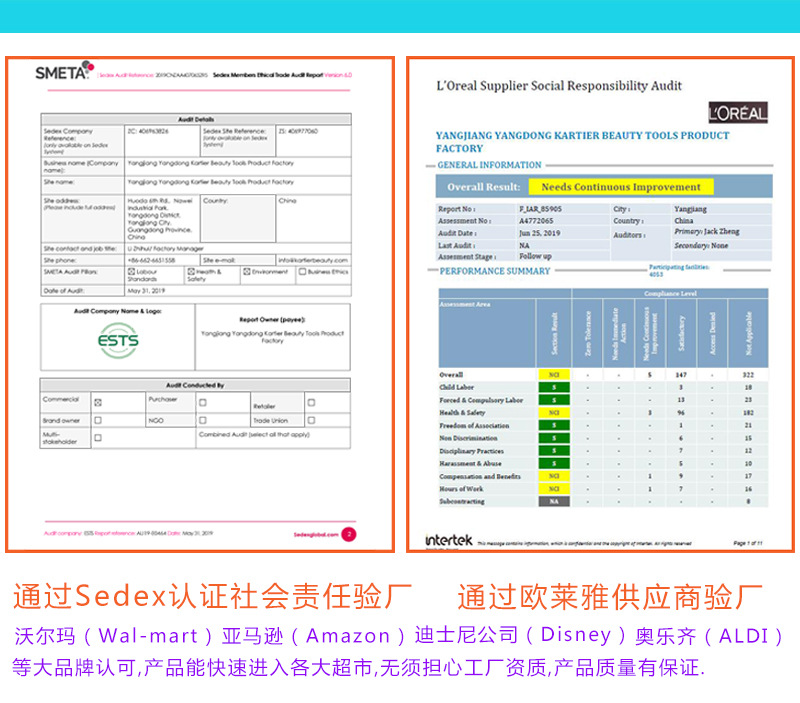Click the info@kartierbeauty.com e-mail address

tap(313, 260)
